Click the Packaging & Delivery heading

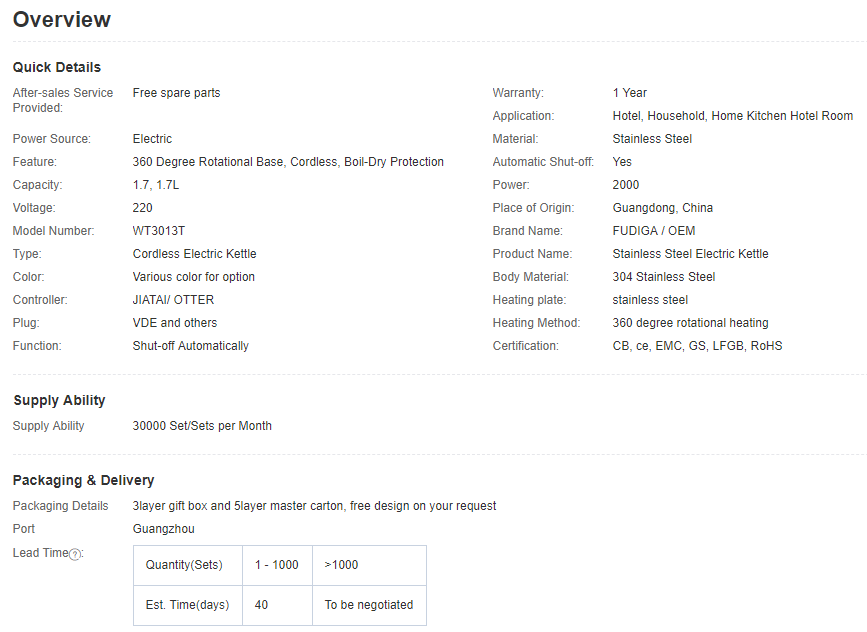[83, 480]
